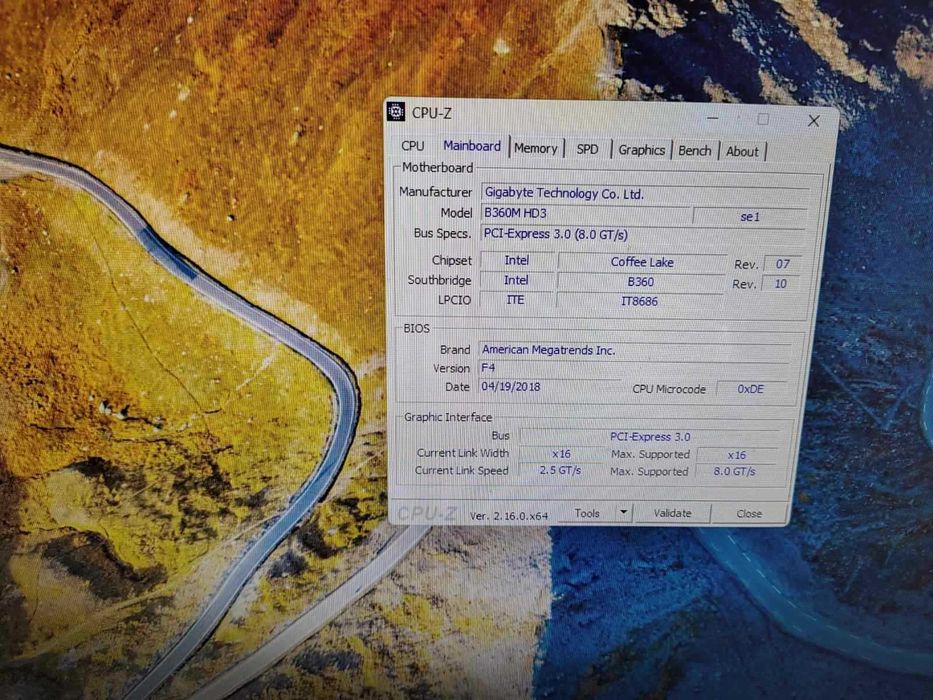Image resolution: width=933 pixels, height=700 pixels.
Task: Click the Ver. 2.16.0.x64 version label
Action: click(509, 515)
